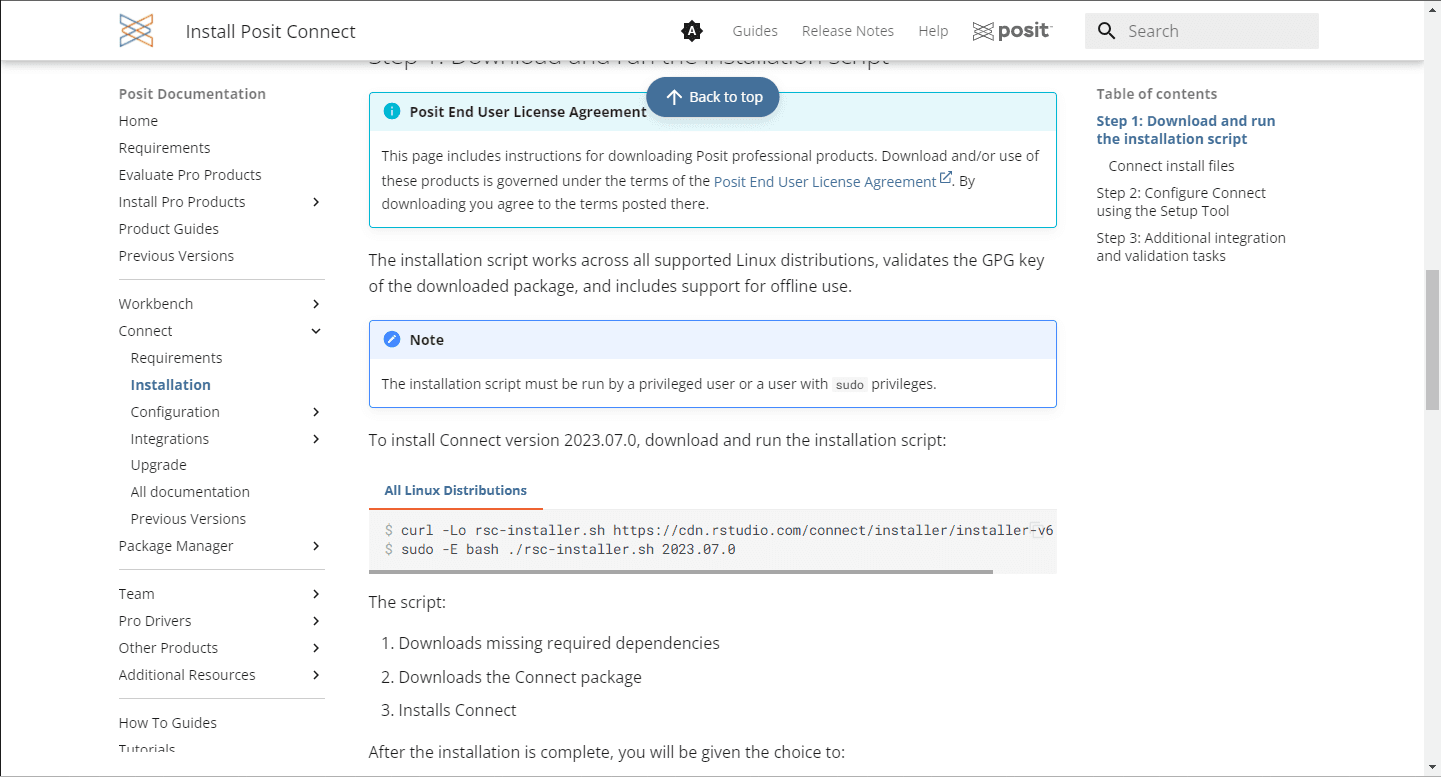1441x777 pixels.
Task: Open the Guides menu item
Action: coord(755,31)
